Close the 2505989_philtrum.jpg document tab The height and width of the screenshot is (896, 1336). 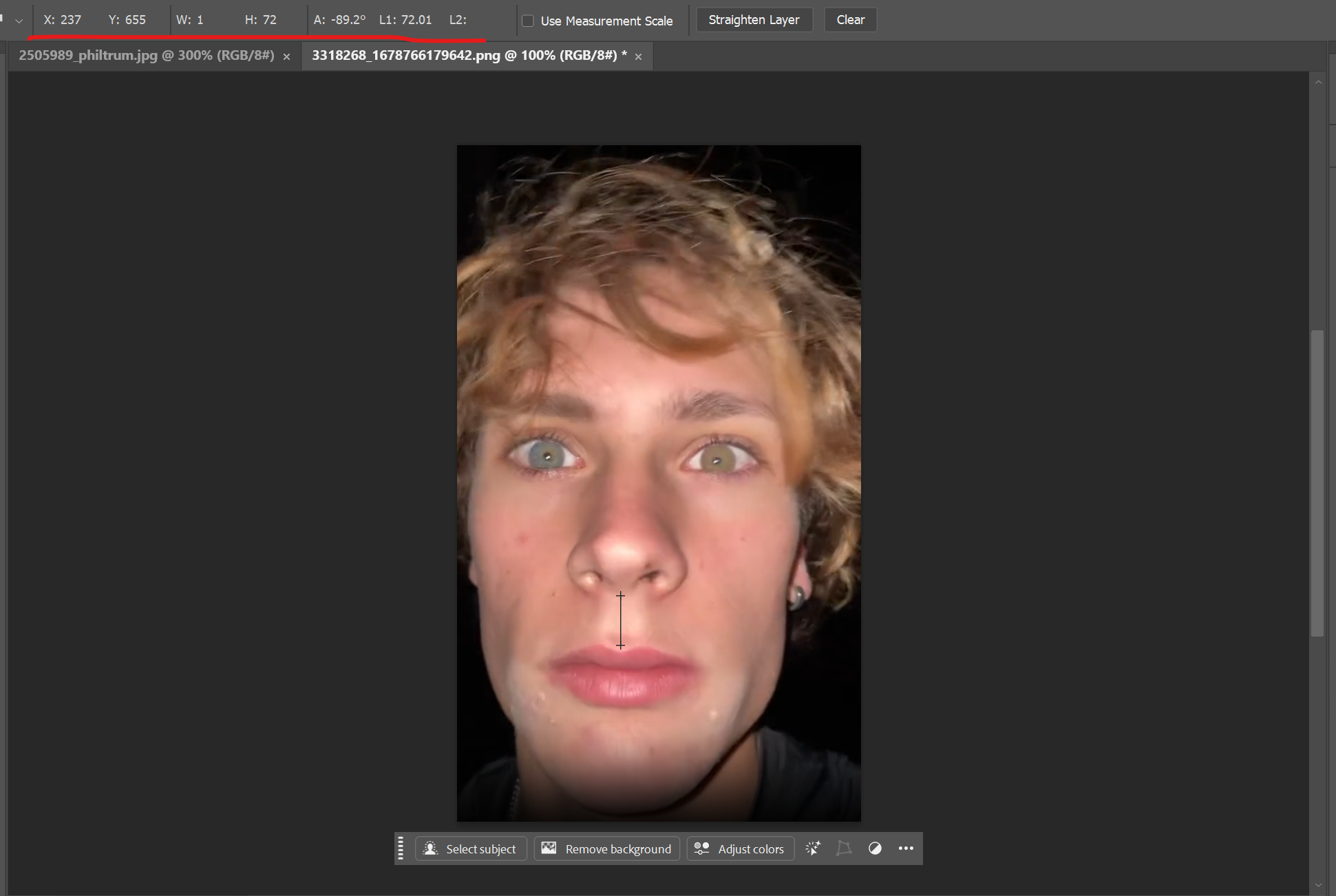tap(286, 56)
